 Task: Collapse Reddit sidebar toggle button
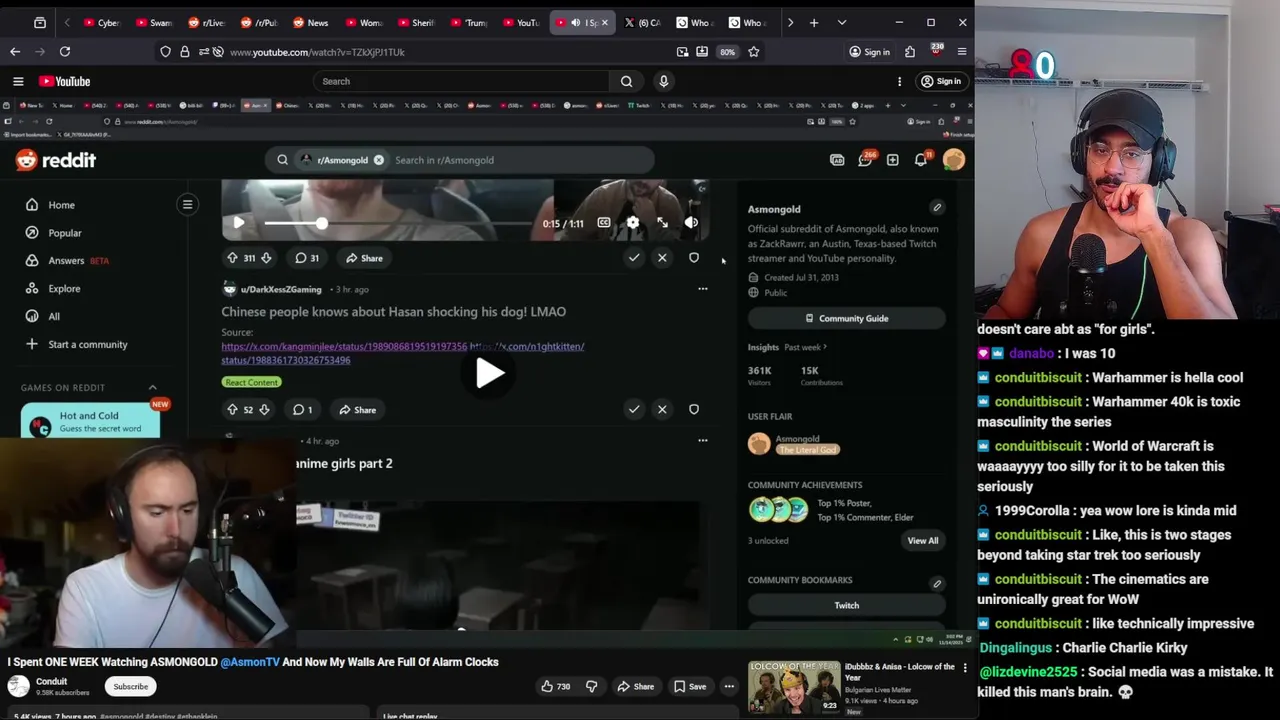coord(187,205)
